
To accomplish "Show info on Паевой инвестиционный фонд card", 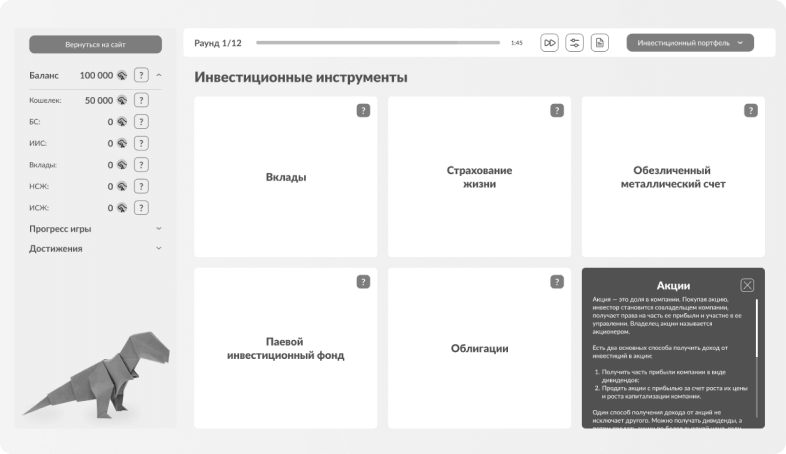I will point(363,282).
